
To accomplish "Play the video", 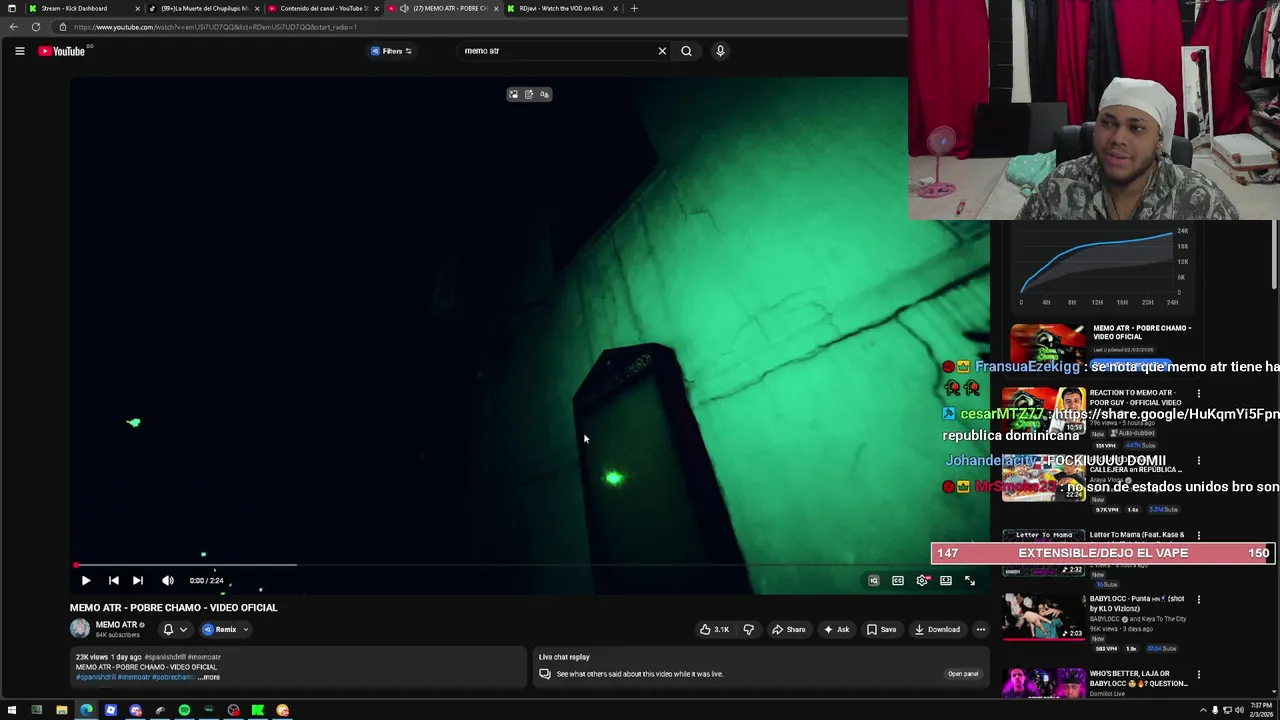I will [x=86, y=580].
